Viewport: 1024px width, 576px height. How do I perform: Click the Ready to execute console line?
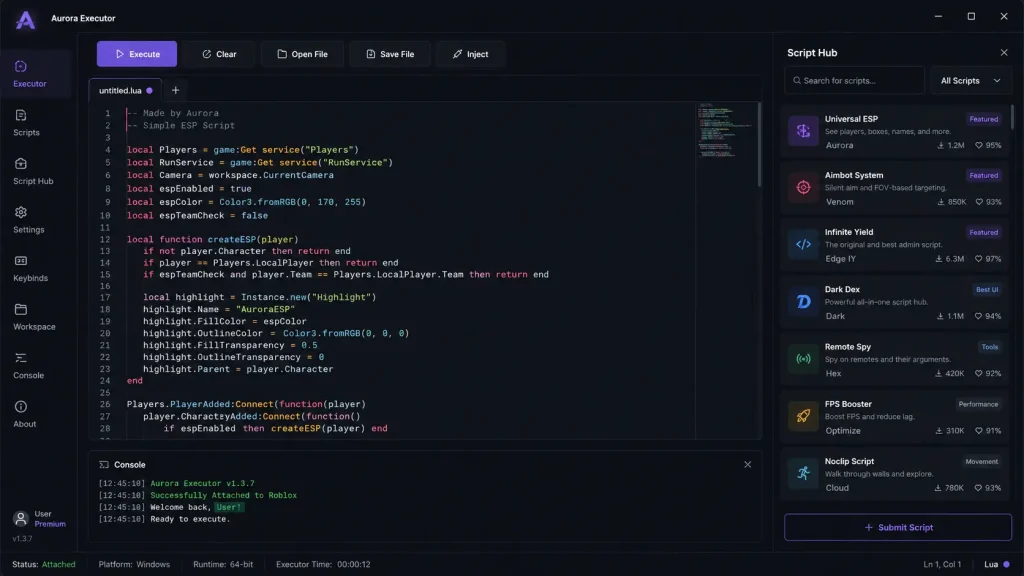190,519
